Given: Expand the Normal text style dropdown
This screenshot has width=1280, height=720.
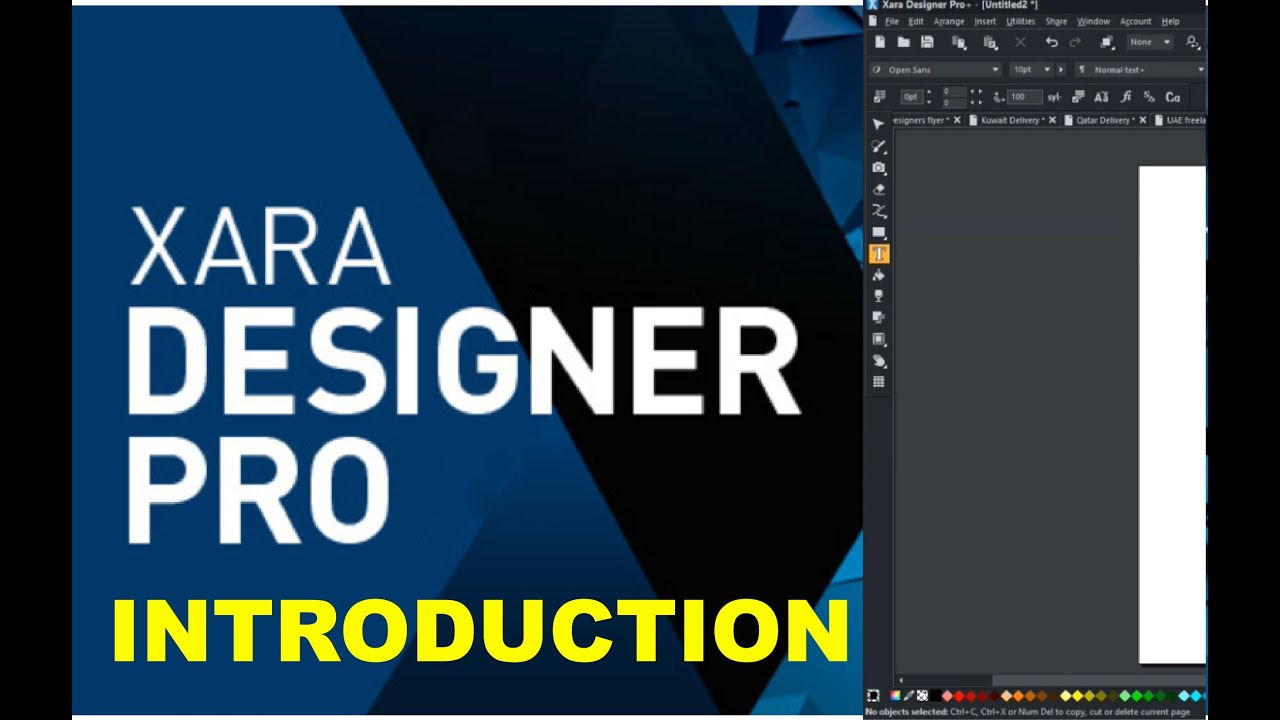Looking at the screenshot, I should click(x=1200, y=70).
